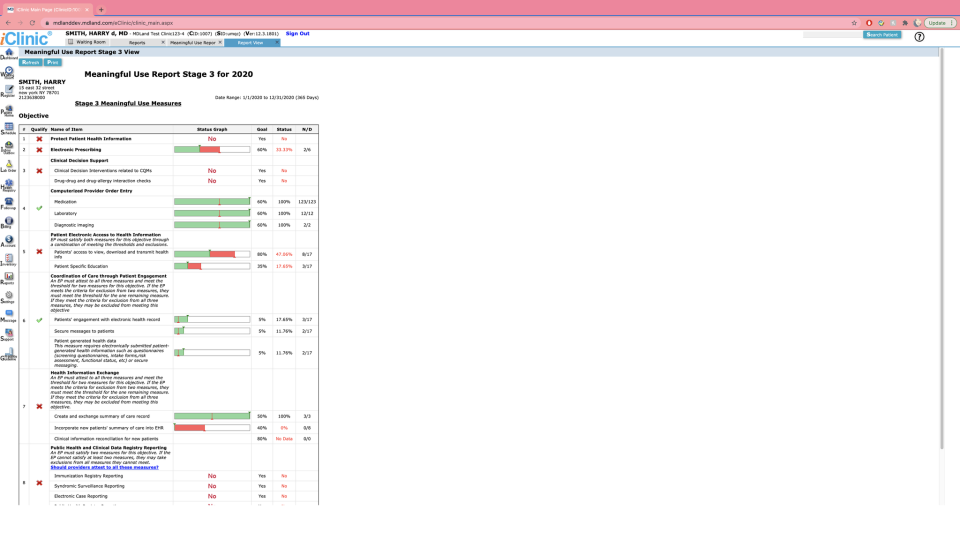Click the Patient Specific Education status bar
The image size is (960, 540).
[x=212, y=266]
